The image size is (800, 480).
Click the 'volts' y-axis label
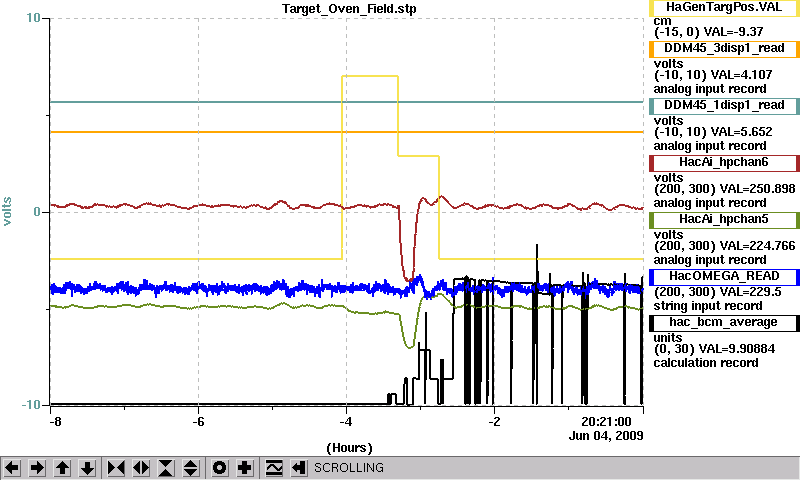click(x=7, y=211)
